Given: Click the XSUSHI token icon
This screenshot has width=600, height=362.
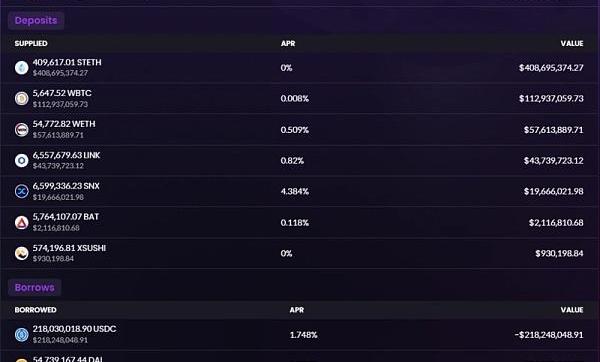Looking at the screenshot, I should point(21,253).
